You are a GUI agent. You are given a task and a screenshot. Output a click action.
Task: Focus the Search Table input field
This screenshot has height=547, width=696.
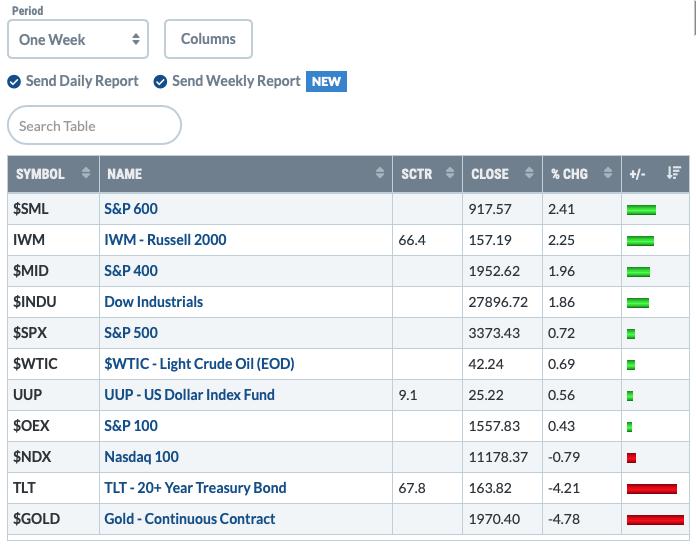94,125
